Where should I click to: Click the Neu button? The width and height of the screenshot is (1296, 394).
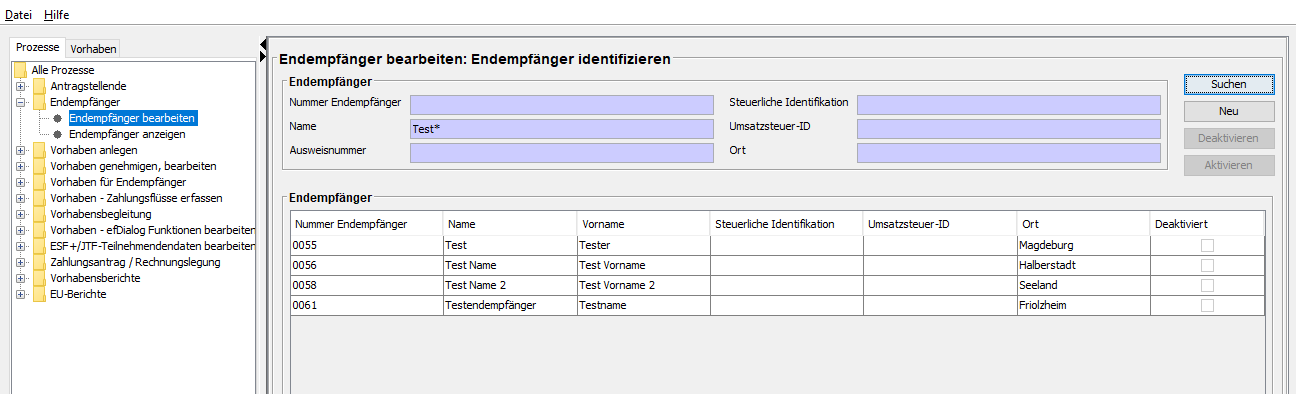[x=1229, y=111]
